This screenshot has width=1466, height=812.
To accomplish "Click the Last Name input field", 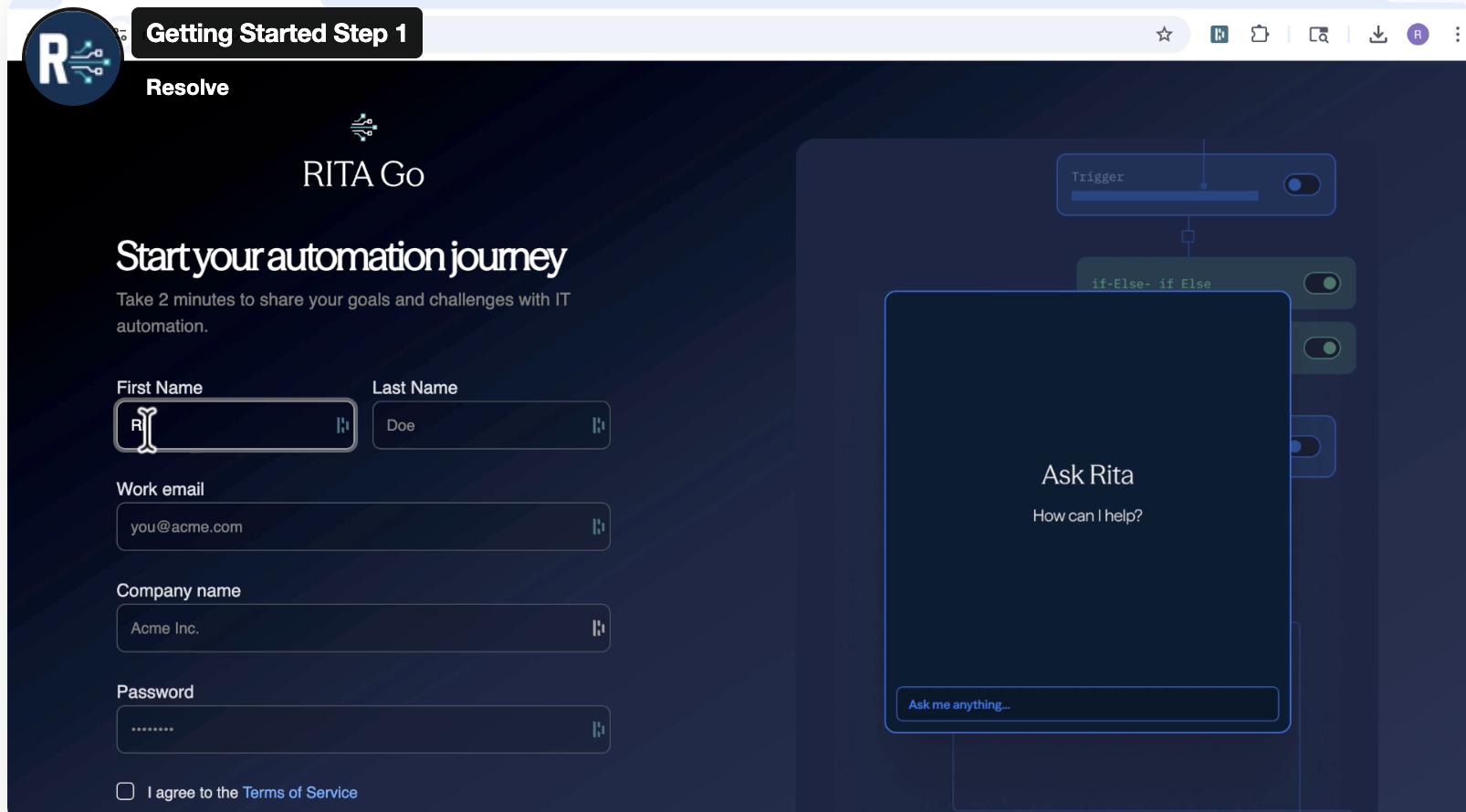I will [x=484, y=425].
